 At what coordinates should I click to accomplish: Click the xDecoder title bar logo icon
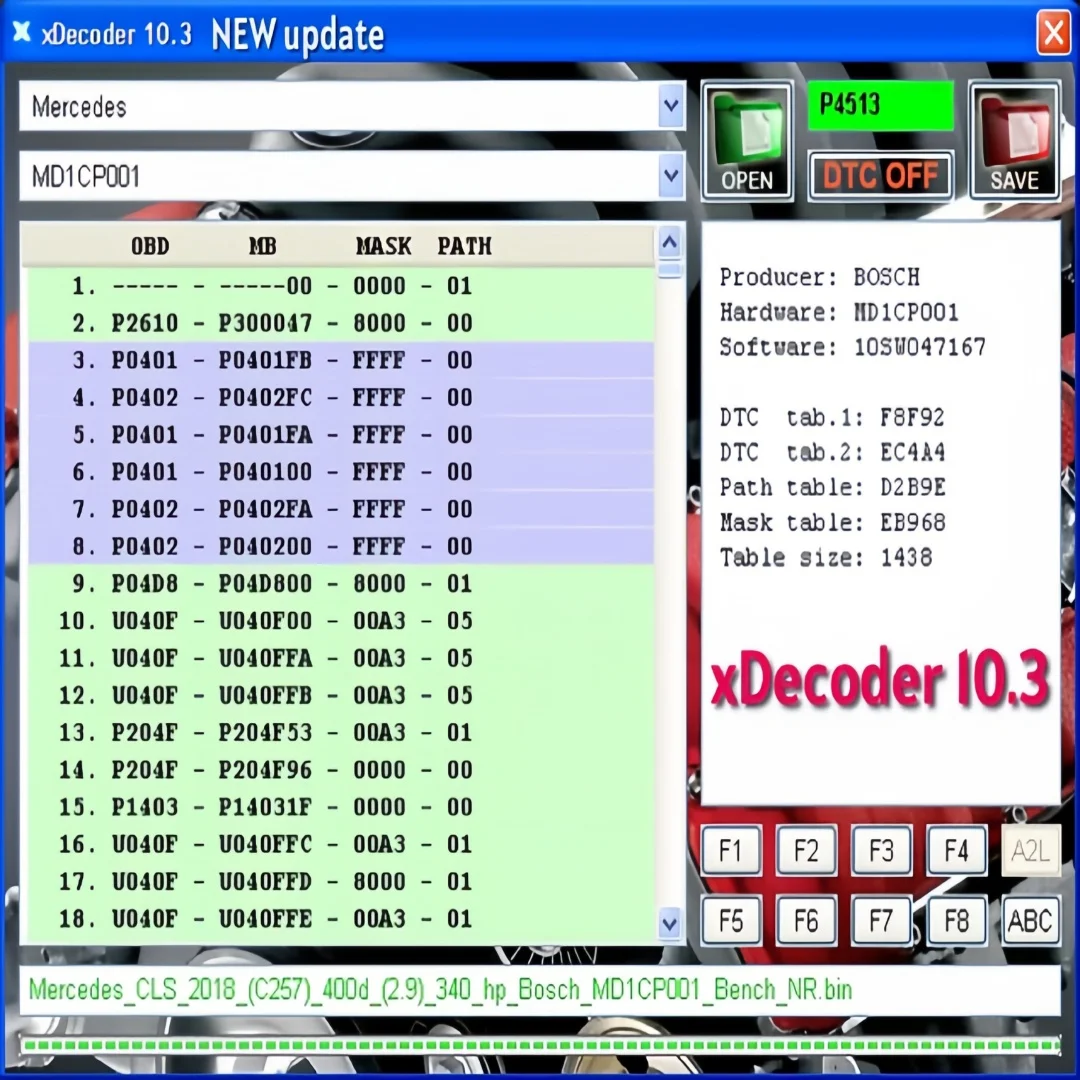click(x=21, y=31)
